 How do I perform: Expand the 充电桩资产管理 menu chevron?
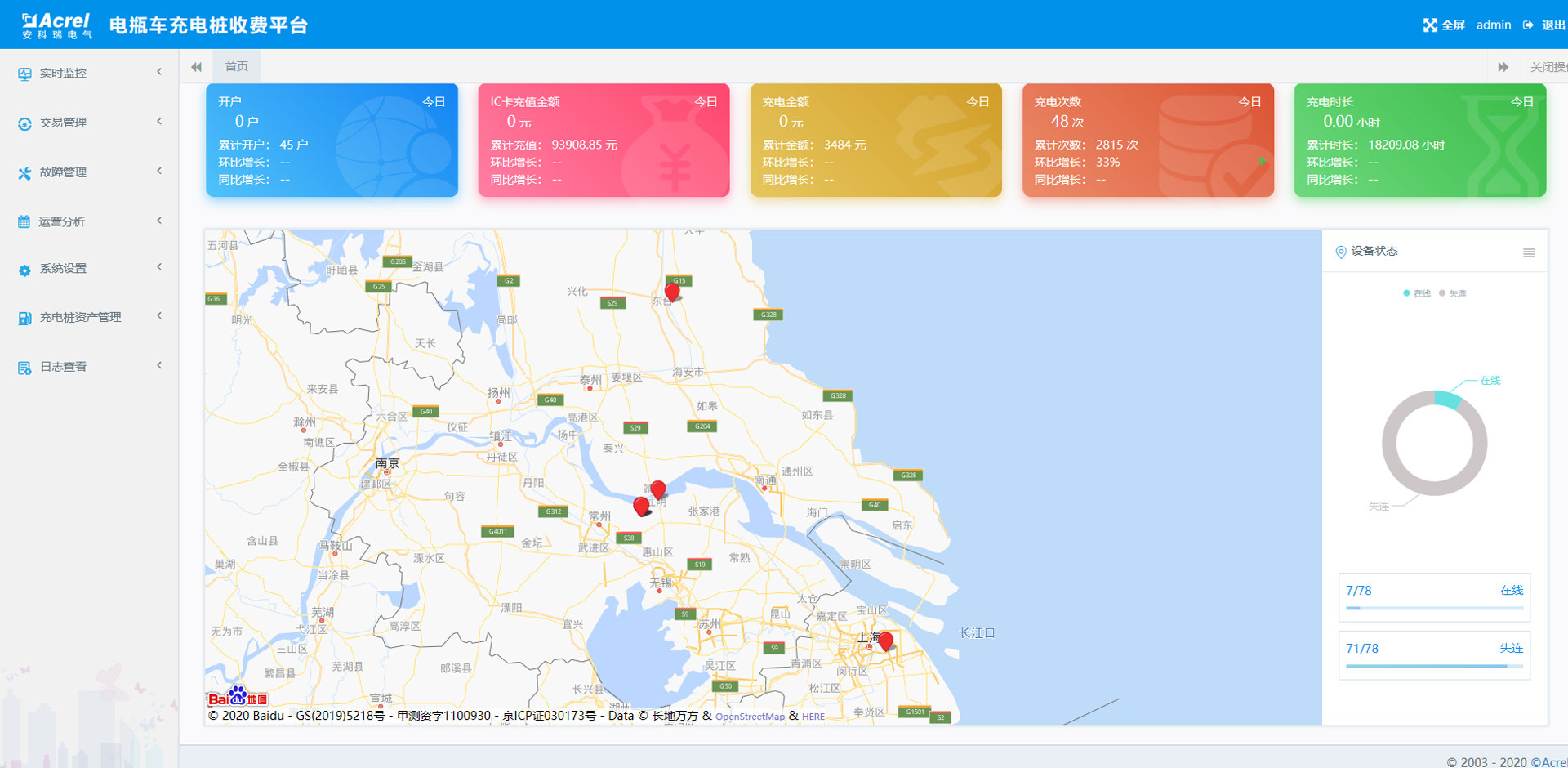pyautogui.click(x=159, y=316)
